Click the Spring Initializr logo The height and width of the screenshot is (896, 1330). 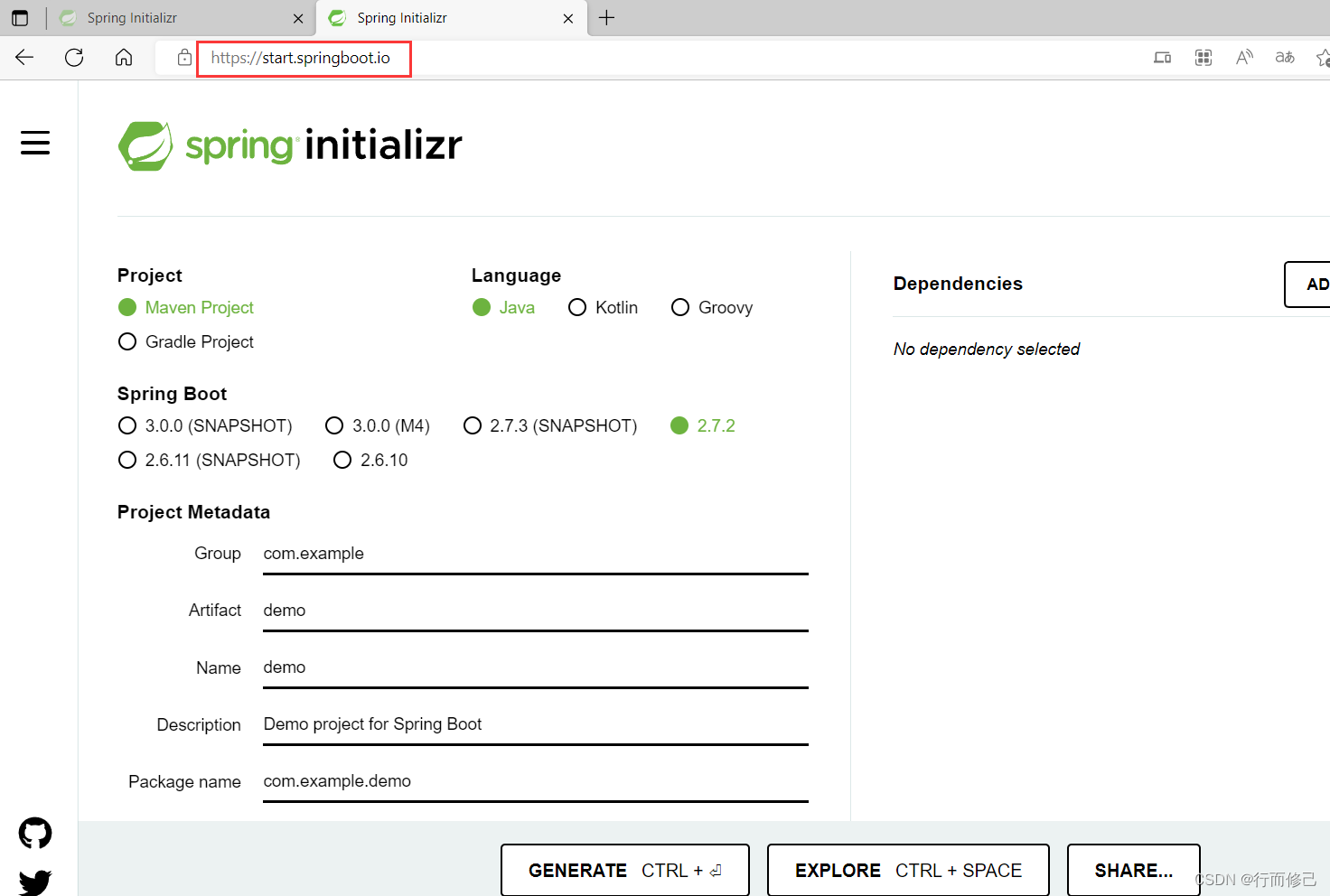tap(290, 145)
